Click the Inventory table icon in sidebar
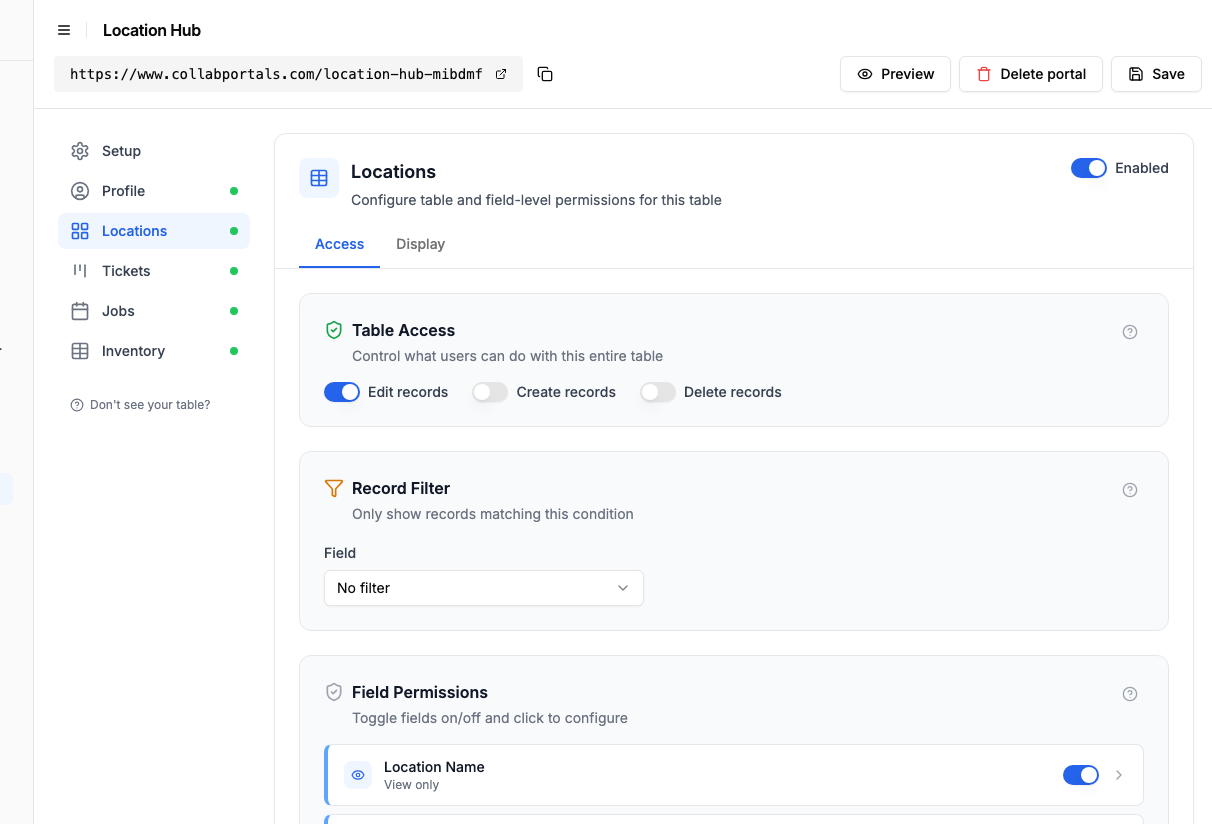Viewport: 1212px width, 824px height. click(x=80, y=351)
